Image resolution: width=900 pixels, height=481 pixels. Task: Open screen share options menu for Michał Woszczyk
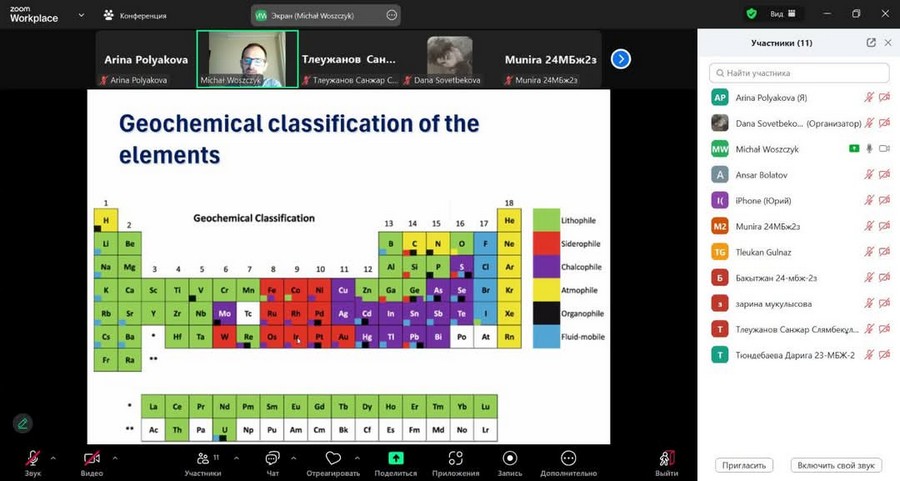(x=391, y=16)
